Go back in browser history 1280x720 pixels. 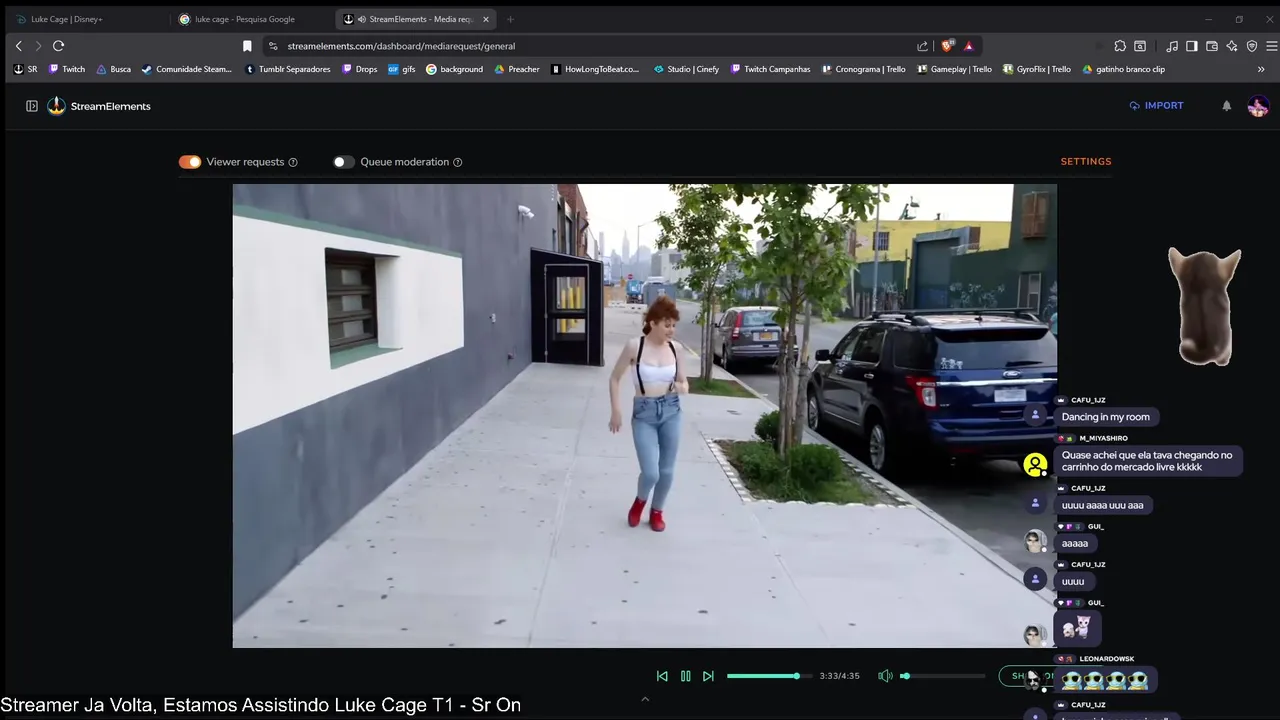pos(18,46)
